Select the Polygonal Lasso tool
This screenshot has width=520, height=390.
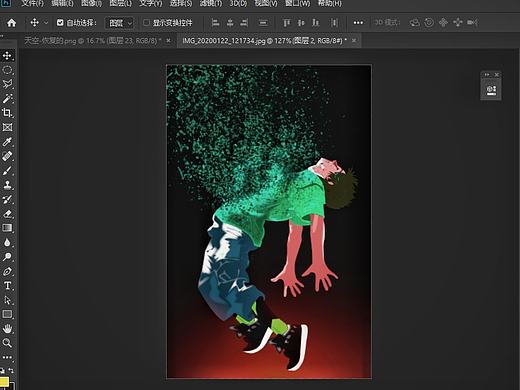(x=7, y=84)
